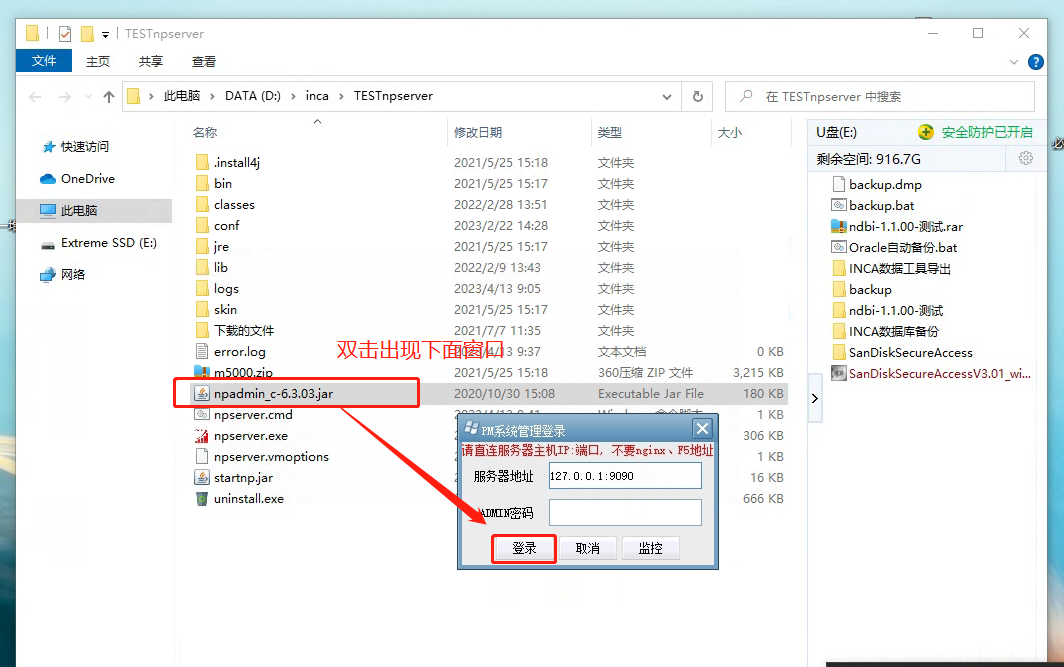Sort files by 大小 column header
Screen dimensions: 1064x667
tap(730, 132)
